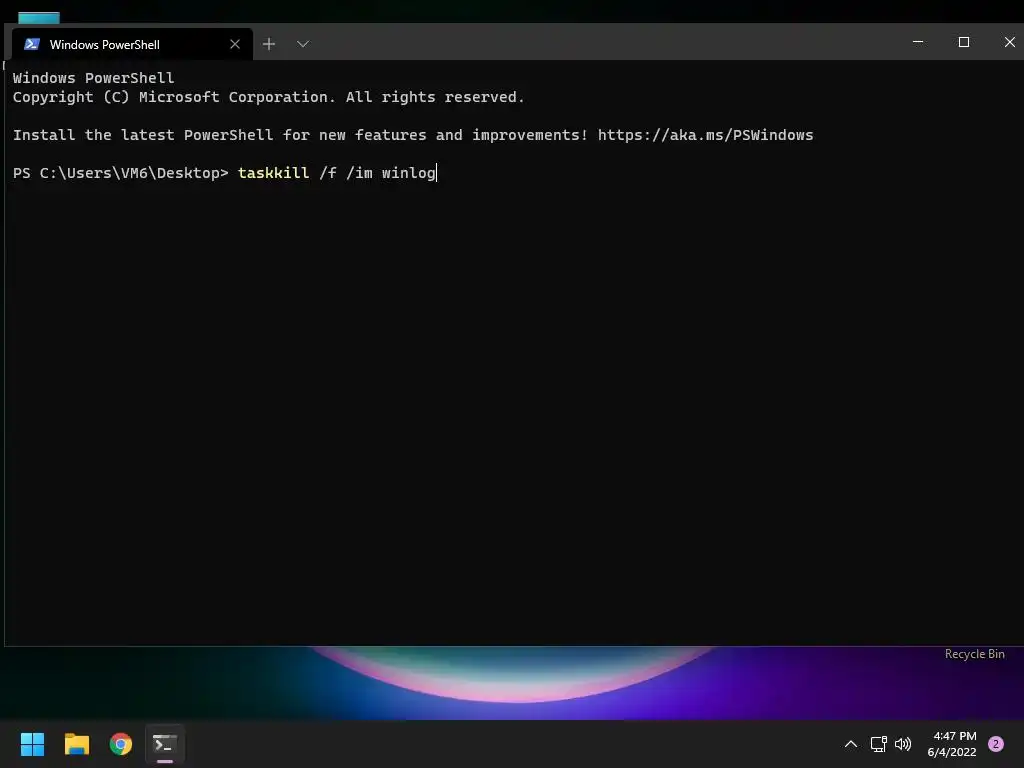Close the terminal window
Screen dimensions: 1024x768
click(1009, 42)
